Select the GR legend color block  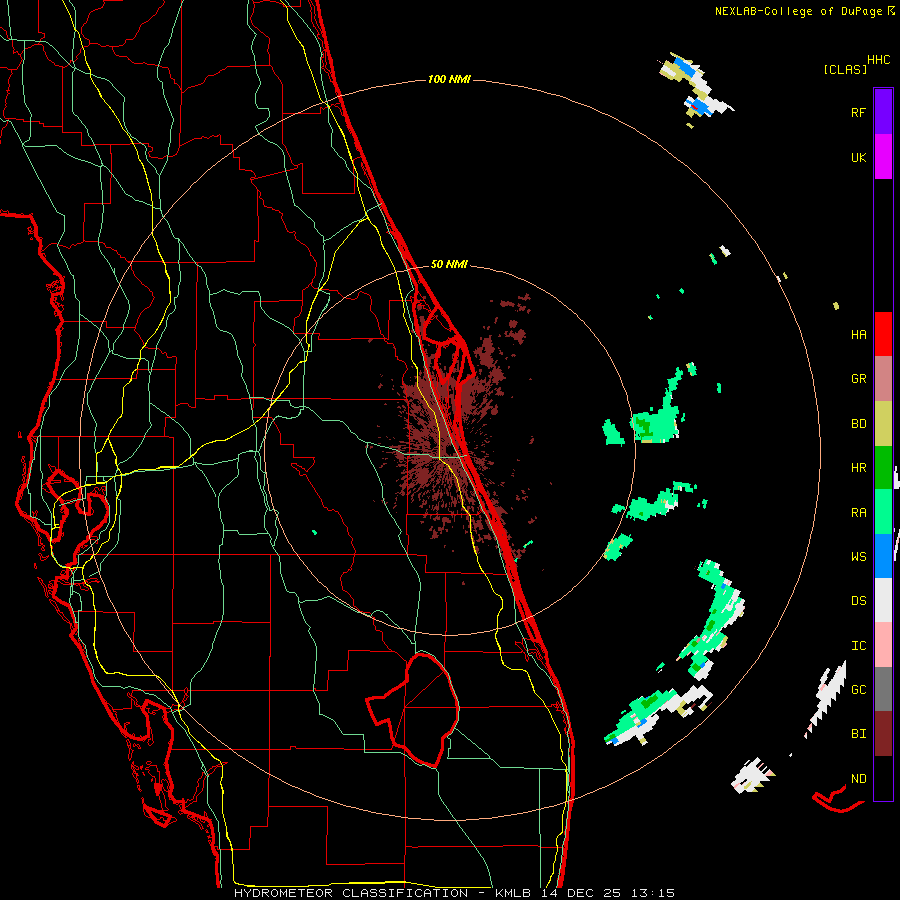coord(883,379)
